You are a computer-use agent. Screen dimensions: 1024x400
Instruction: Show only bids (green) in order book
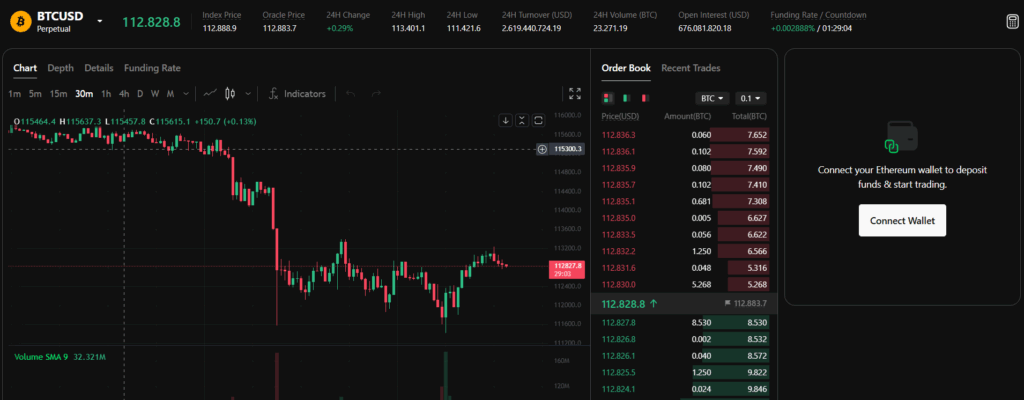click(626, 98)
